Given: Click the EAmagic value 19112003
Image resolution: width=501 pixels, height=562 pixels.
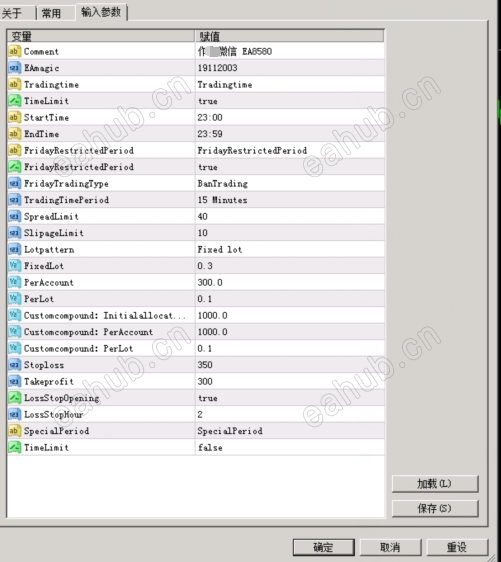Looking at the screenshot, I should tap(217, 68).
